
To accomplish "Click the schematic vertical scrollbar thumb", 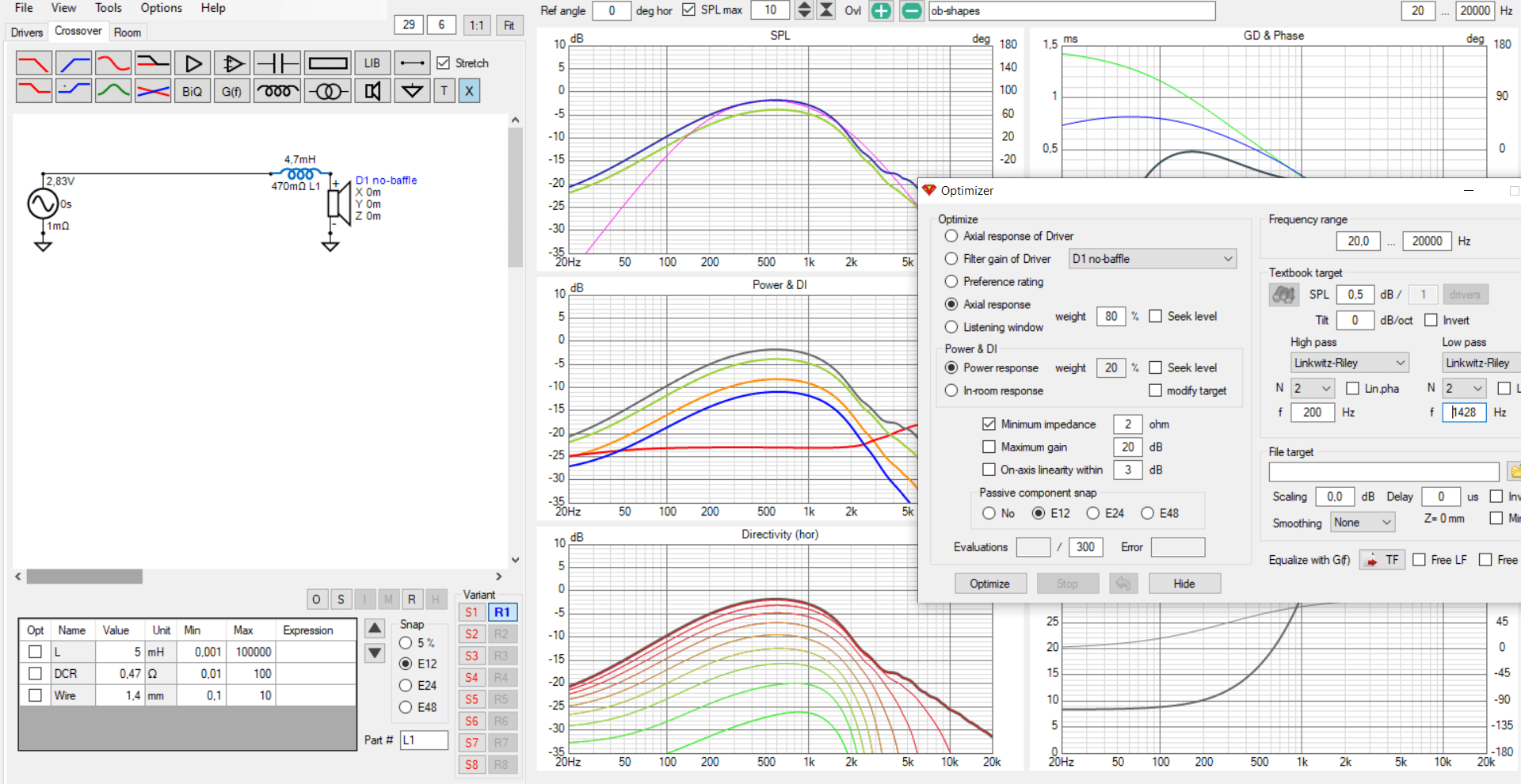I will [516, 196].
